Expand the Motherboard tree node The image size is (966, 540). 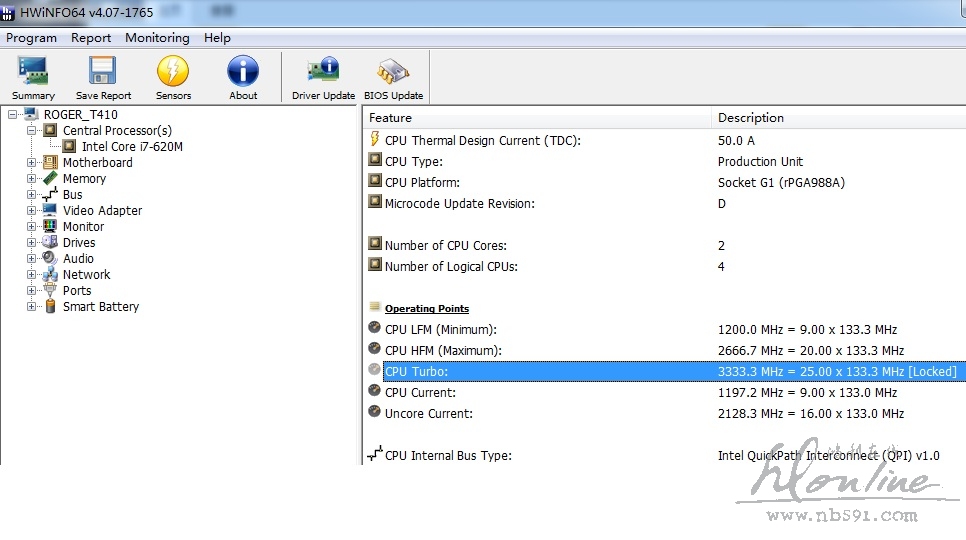click(32, 163)
